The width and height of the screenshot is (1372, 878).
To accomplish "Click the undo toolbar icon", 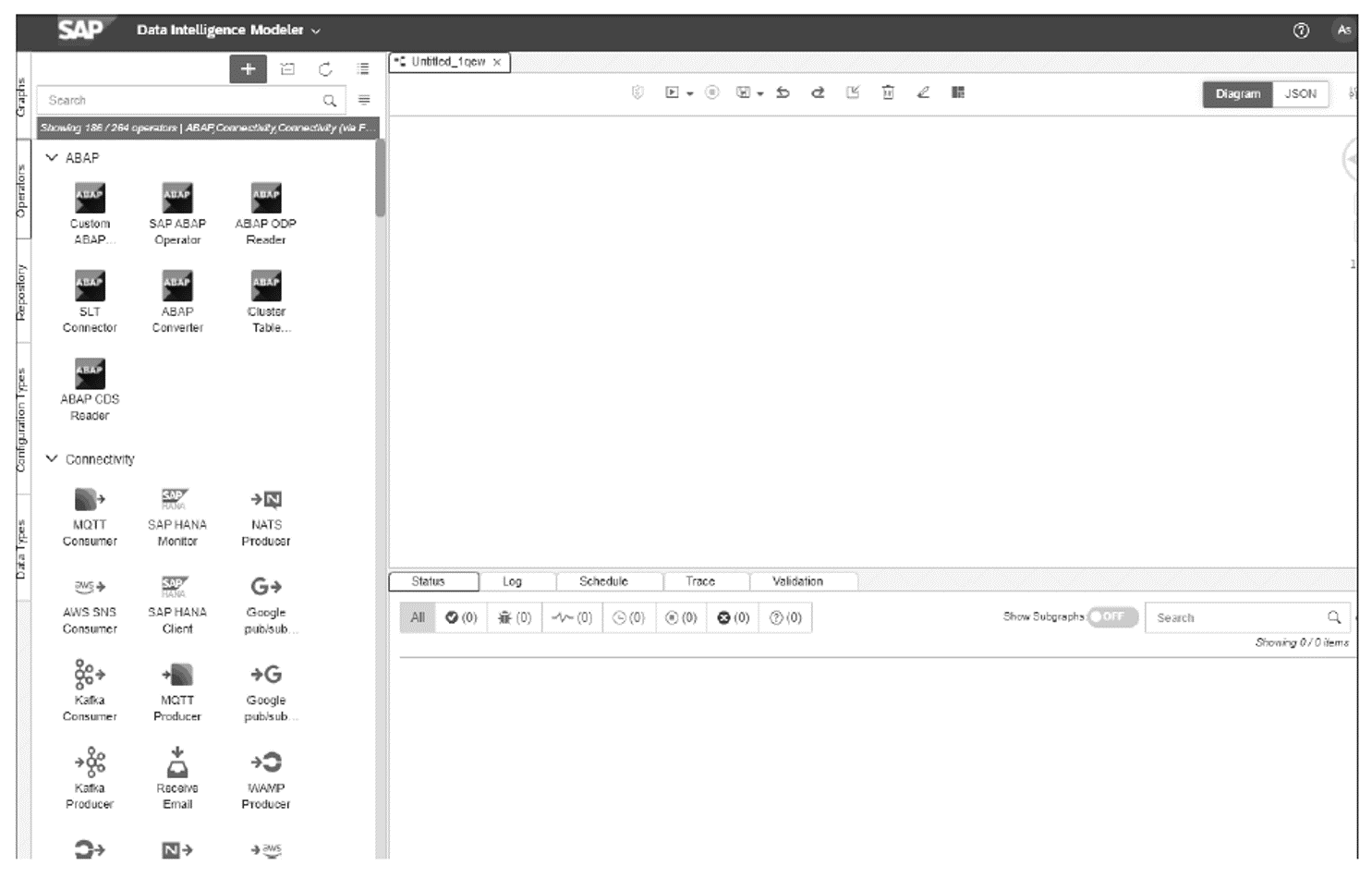I will (783, 92).
